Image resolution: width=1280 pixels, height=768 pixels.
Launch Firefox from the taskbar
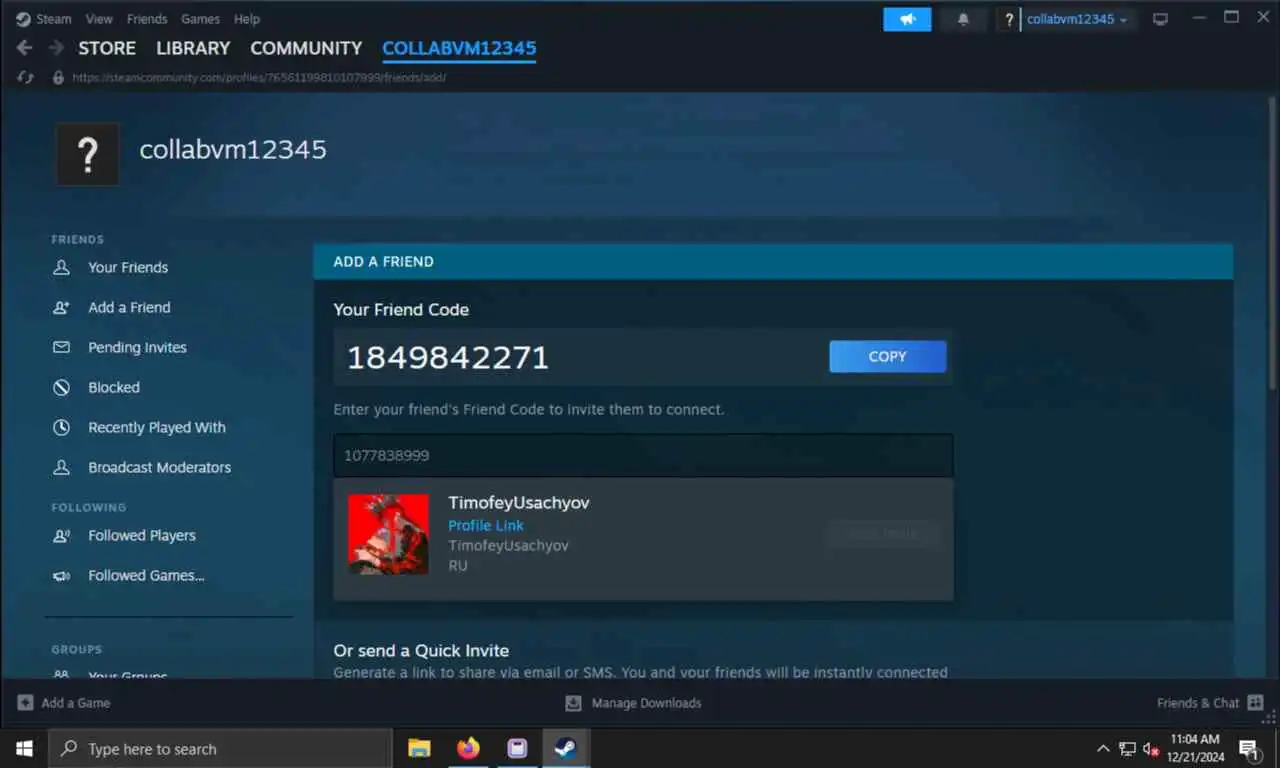[x=468, y=748]
